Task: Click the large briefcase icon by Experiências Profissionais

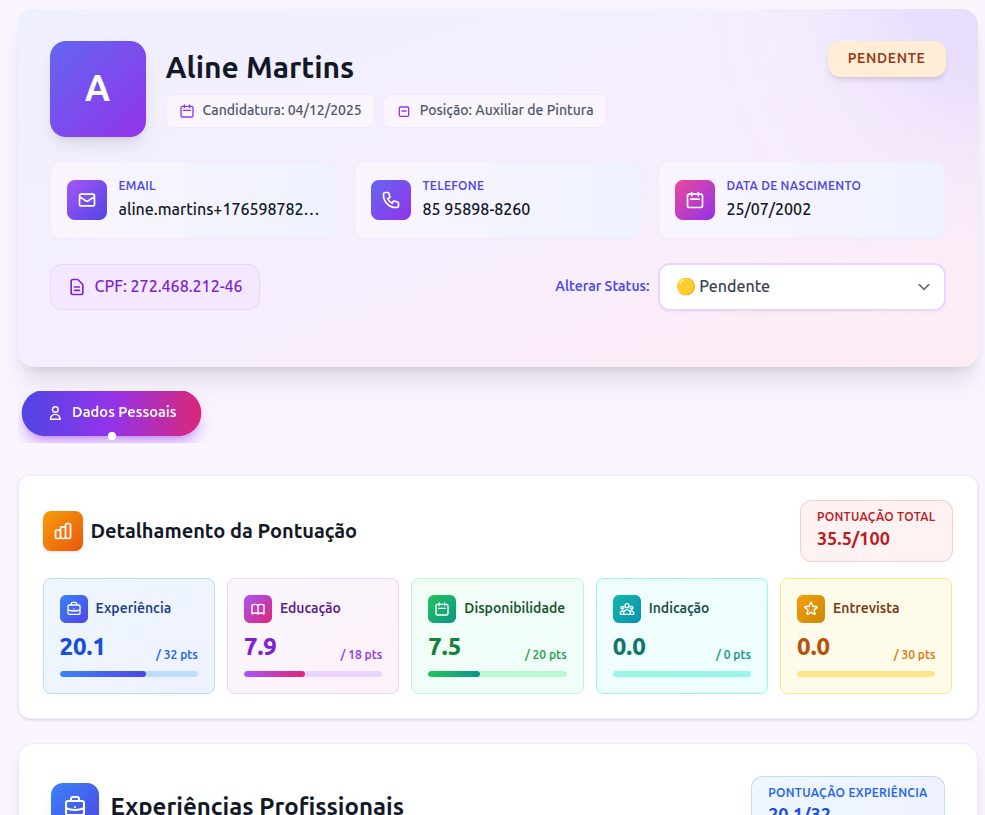Action: click(75, 802)
